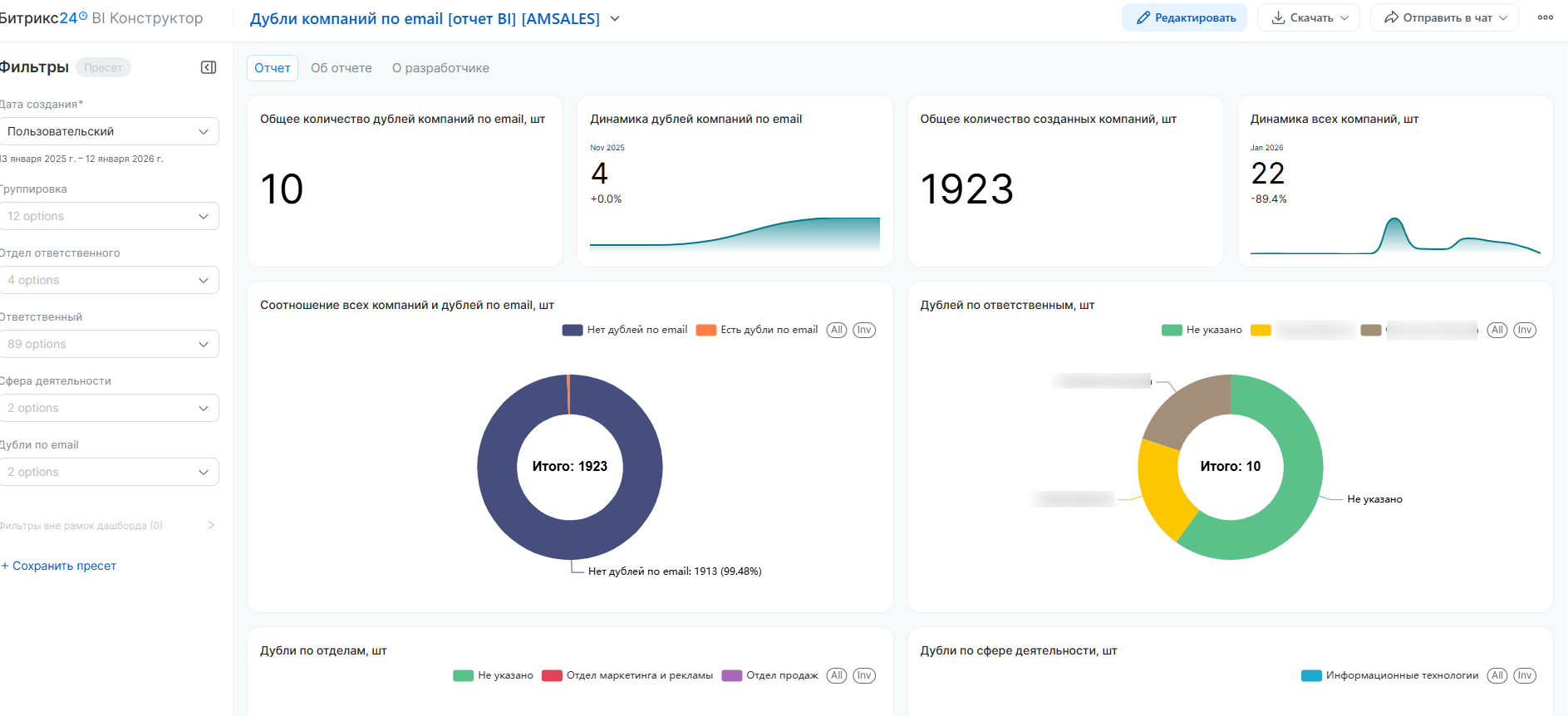The image size is (1568, 716).
Task: Toggle All legend in Дублей по ответственным
Action: (1497, 330)
